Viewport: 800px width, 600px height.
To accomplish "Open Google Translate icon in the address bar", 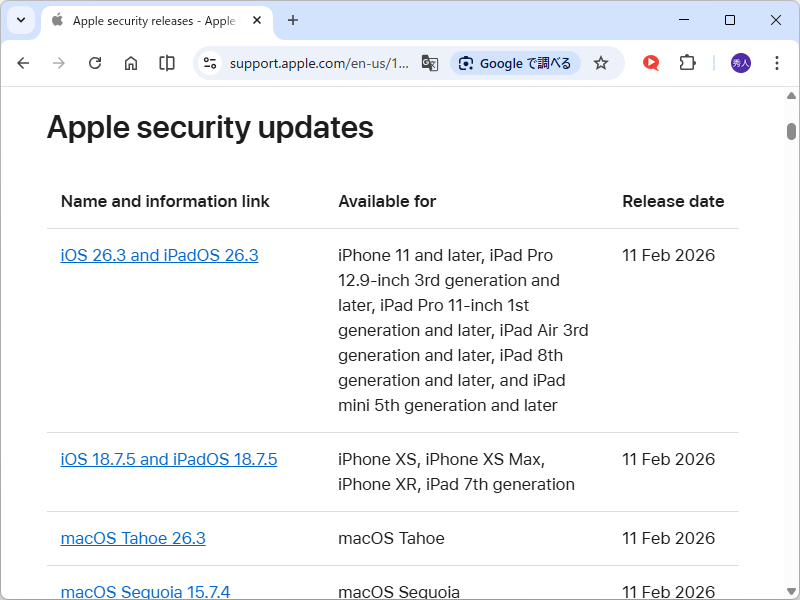I will (430, 62).
